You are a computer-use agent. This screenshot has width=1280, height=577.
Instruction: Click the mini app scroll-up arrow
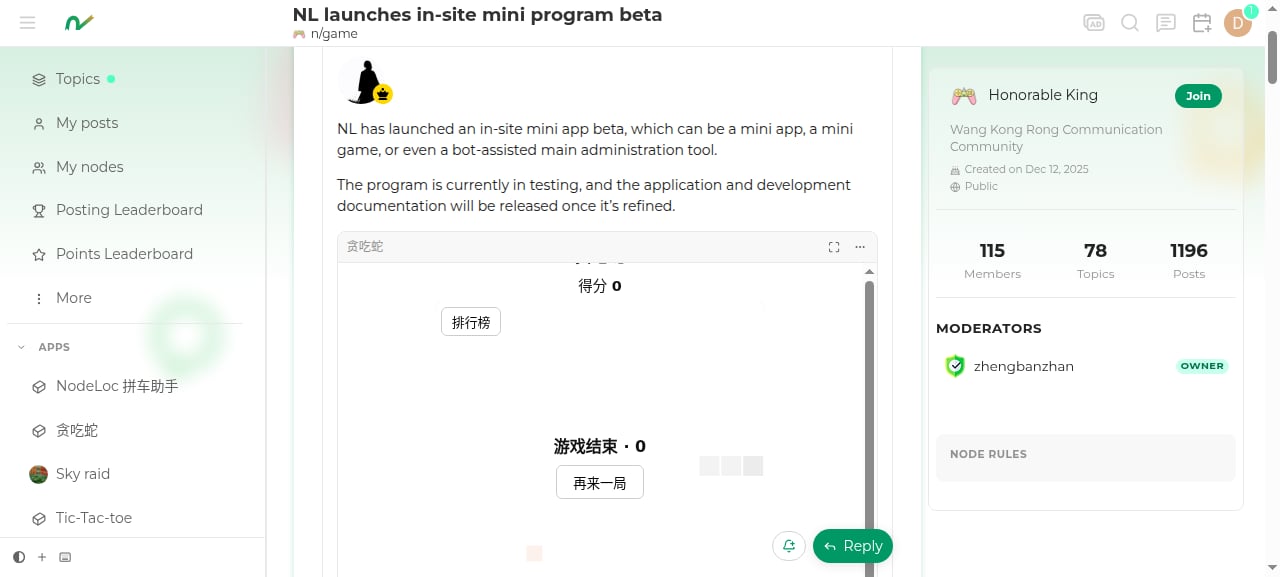[869, 271]
